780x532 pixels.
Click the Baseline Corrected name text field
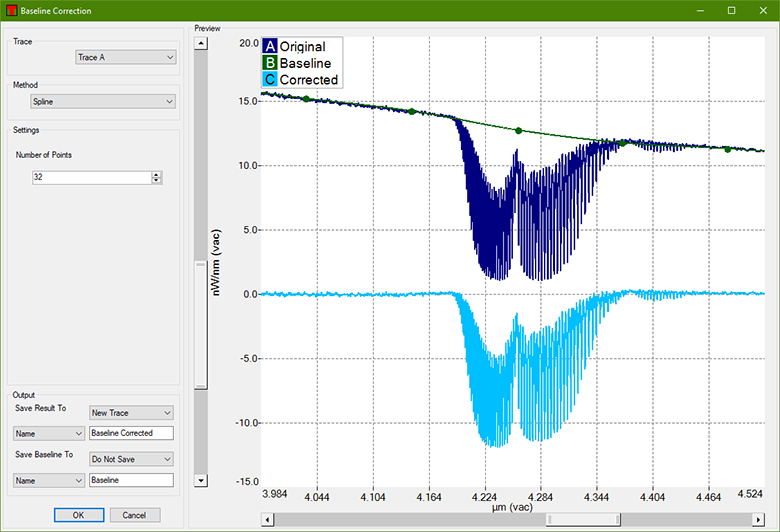[x=131, y=433]
